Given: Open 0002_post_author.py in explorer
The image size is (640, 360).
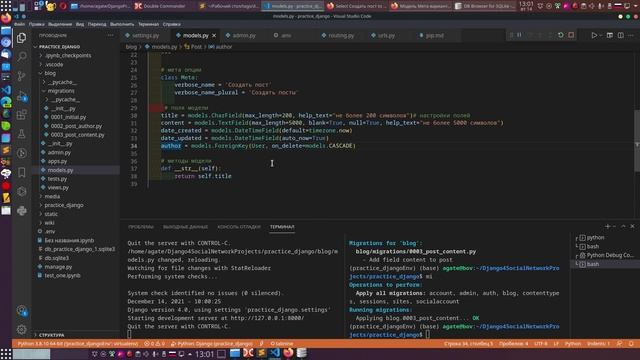Looking at the screenshot, I should (76, 126).
